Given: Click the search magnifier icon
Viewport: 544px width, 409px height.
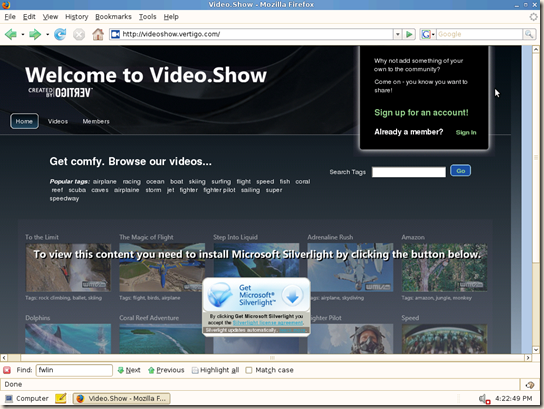Looking at the screenshot, I should (529, 34).
